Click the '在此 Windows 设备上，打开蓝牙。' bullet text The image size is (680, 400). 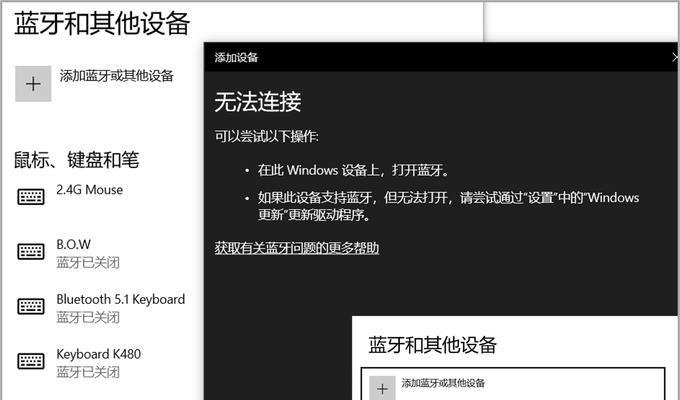pos(353,170)
